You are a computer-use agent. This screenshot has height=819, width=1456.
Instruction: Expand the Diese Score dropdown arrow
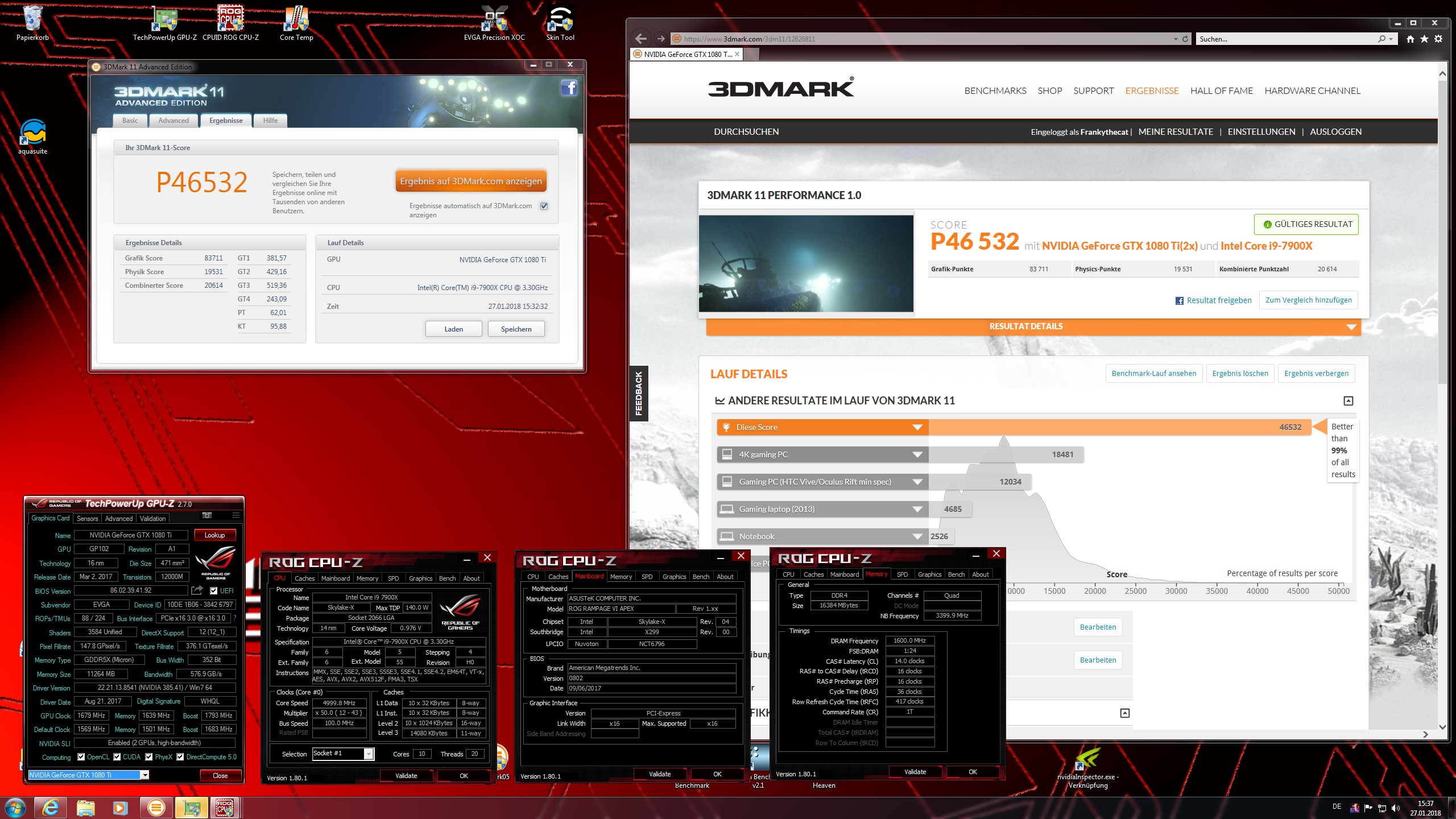(x=917, y=427)
